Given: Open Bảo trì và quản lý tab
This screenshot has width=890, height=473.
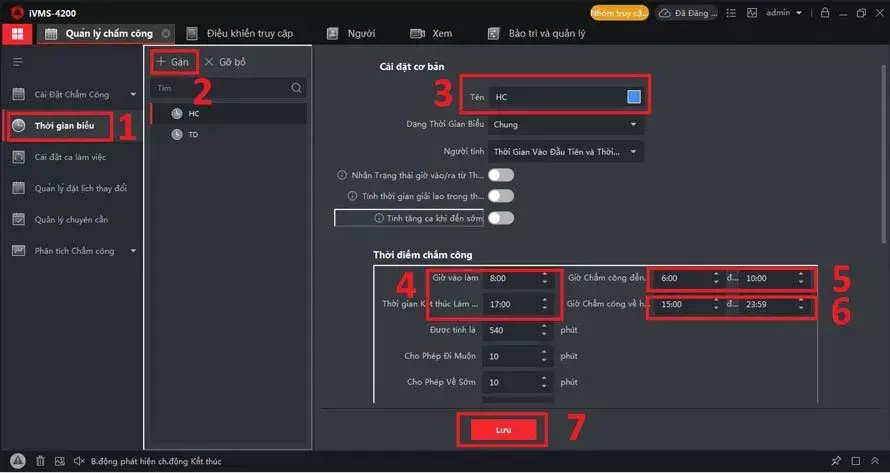Looking at the screenshot, I should pos(536,34).
